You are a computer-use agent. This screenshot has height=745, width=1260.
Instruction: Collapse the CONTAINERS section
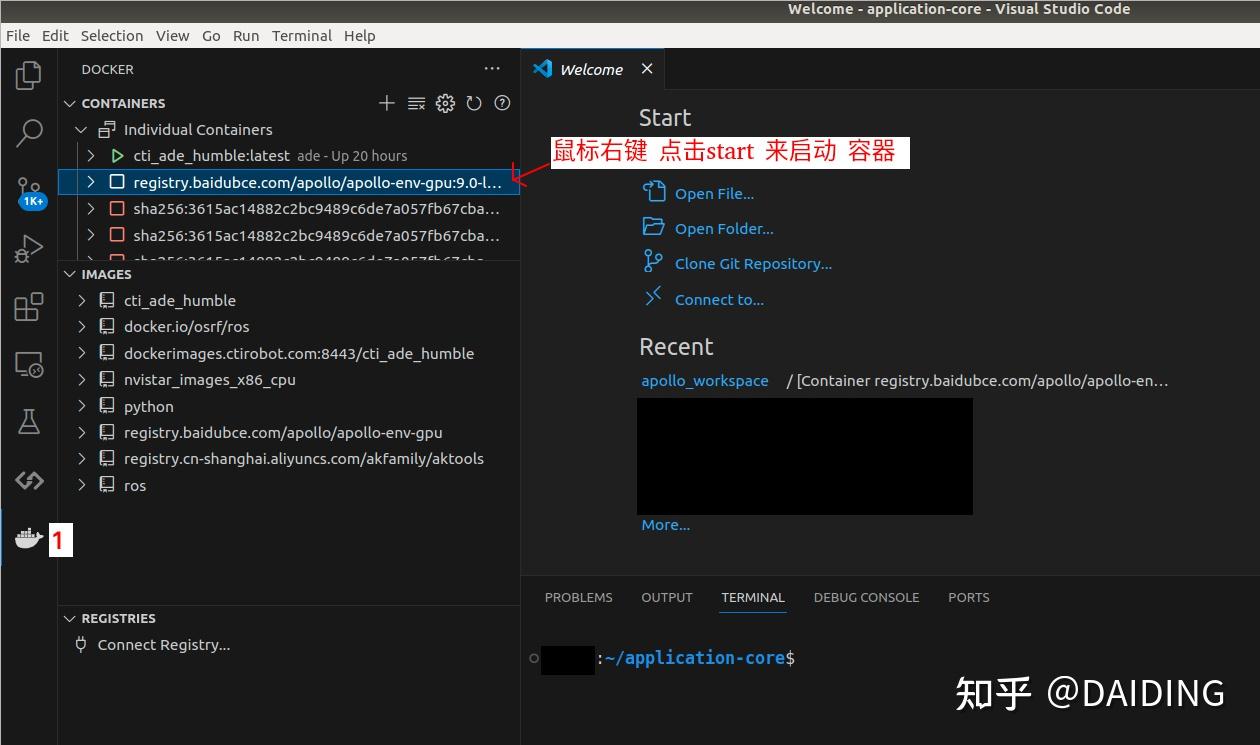(x=70, y=103)
